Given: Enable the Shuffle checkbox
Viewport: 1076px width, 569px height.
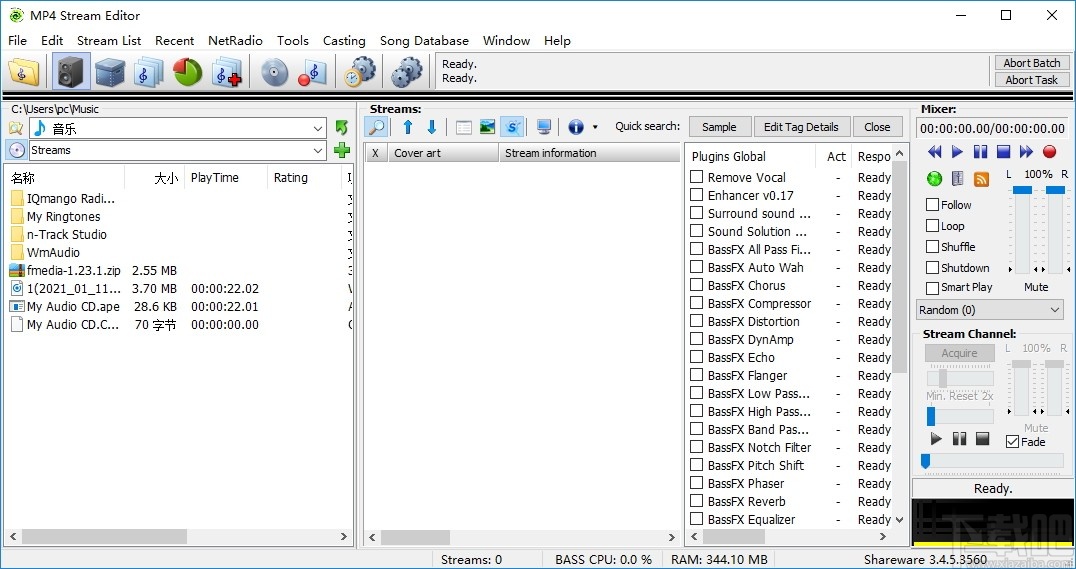Looking at the screenshot, I should click(932, 246).
